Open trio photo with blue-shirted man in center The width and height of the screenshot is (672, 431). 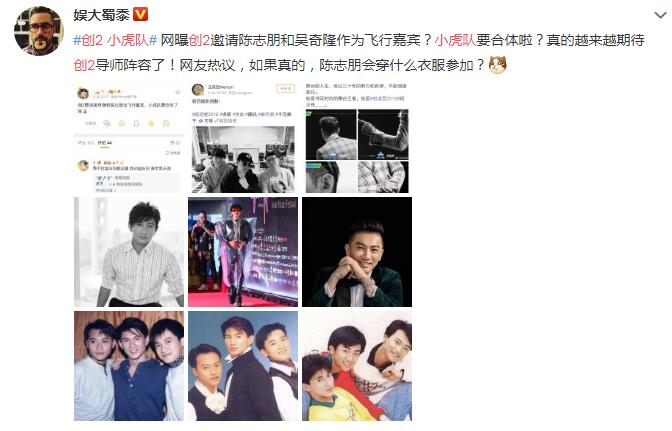(x=129, y=366)
